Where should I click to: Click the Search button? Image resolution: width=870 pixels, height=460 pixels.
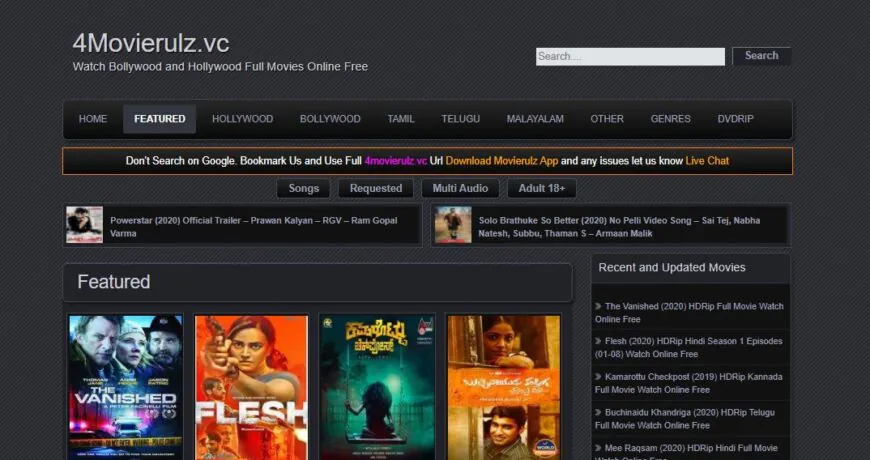761,56
